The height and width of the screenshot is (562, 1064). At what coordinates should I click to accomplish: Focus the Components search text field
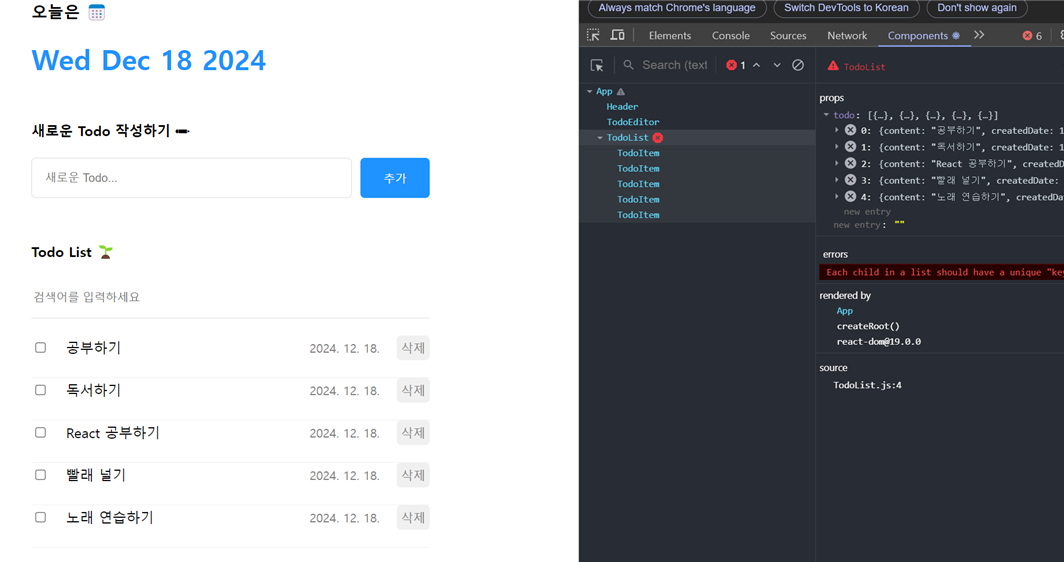[674, 65]
